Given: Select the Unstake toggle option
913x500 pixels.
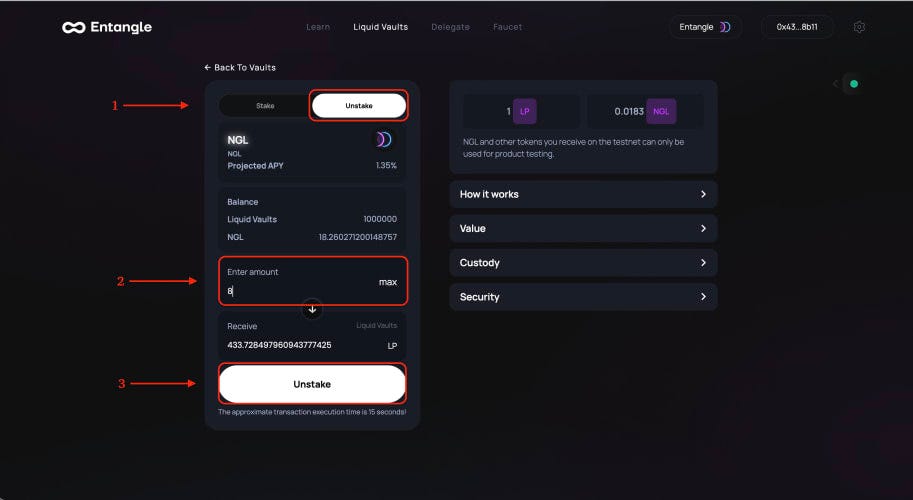Looking at the screenshot, I should (x=359, y=106).
